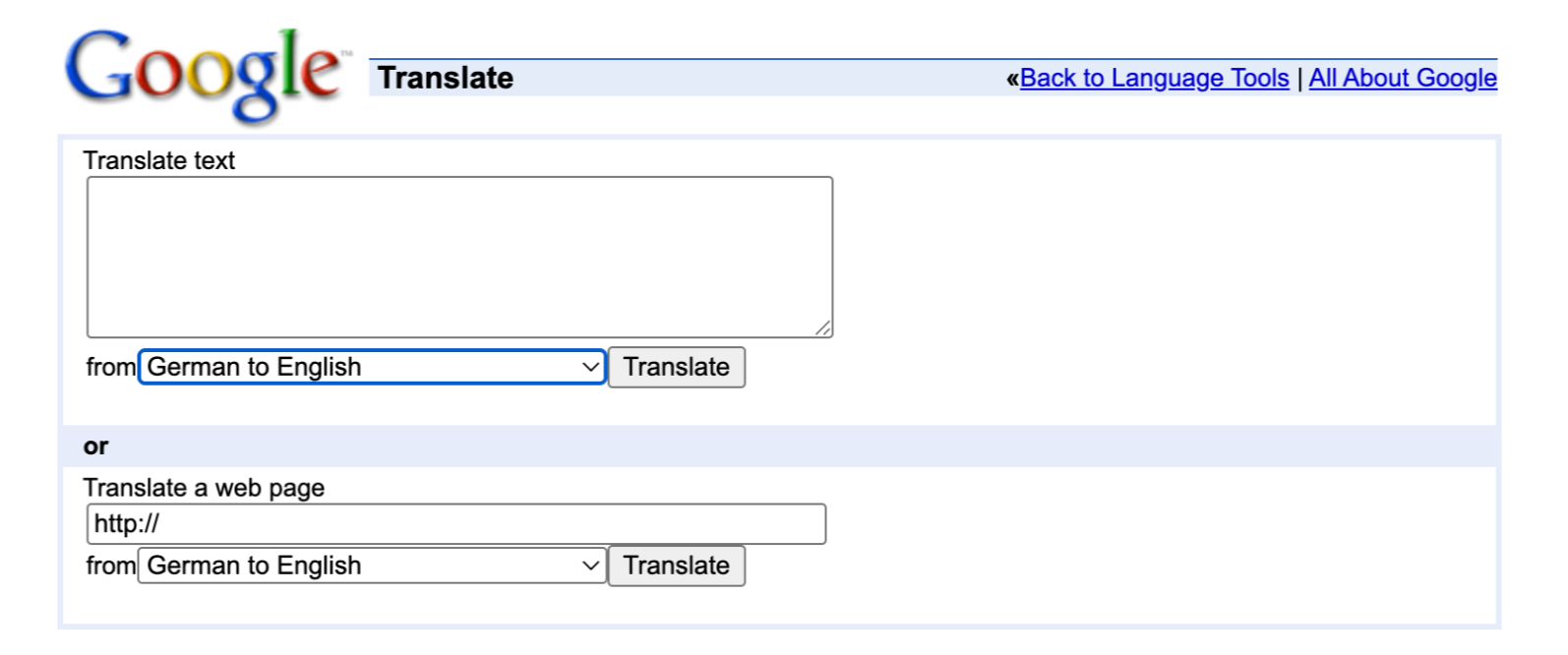
Task: Click the pipe separator between header links
Action: pos(1299,79)
